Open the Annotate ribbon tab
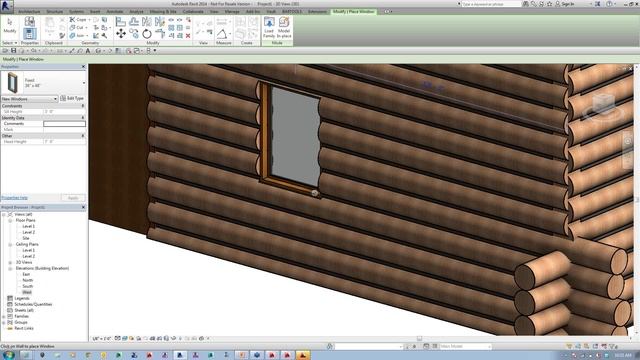 115,12
